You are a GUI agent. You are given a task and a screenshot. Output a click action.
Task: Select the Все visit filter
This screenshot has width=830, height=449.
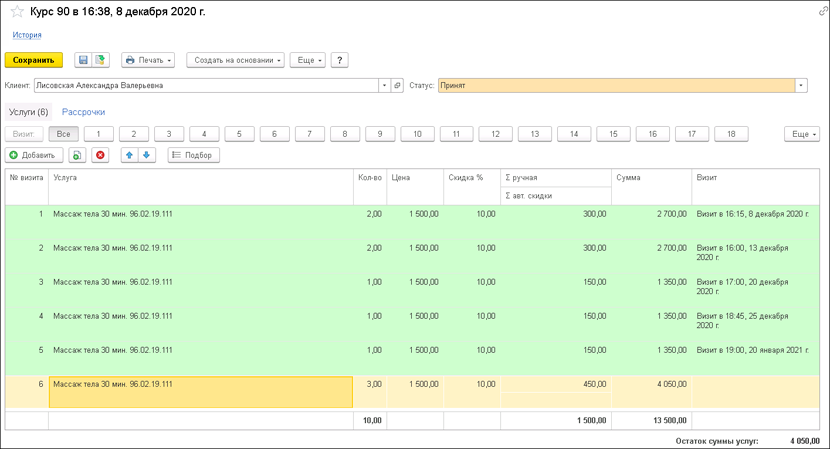point(64,134)
